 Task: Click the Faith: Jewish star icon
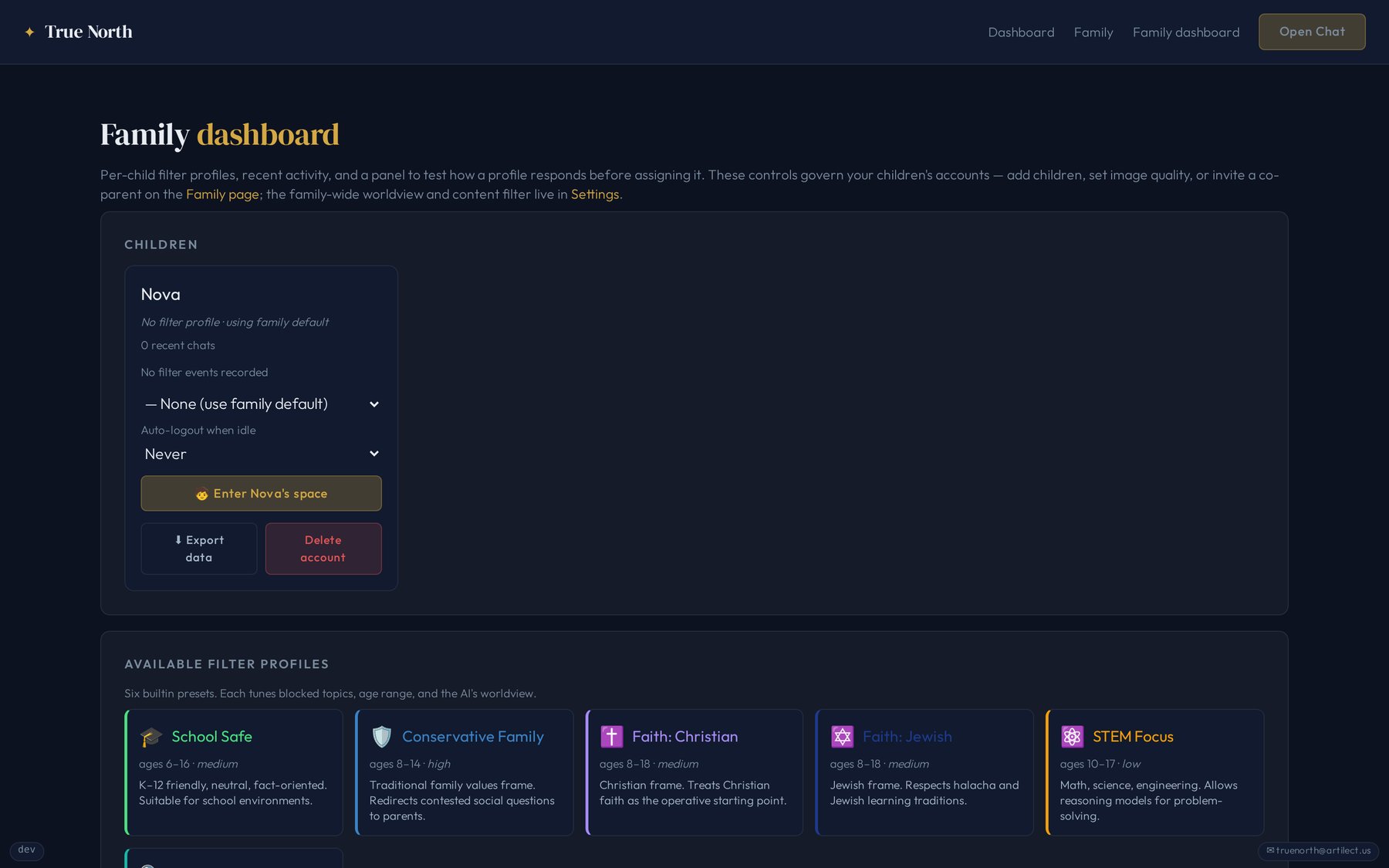click(x=843, y=737)
